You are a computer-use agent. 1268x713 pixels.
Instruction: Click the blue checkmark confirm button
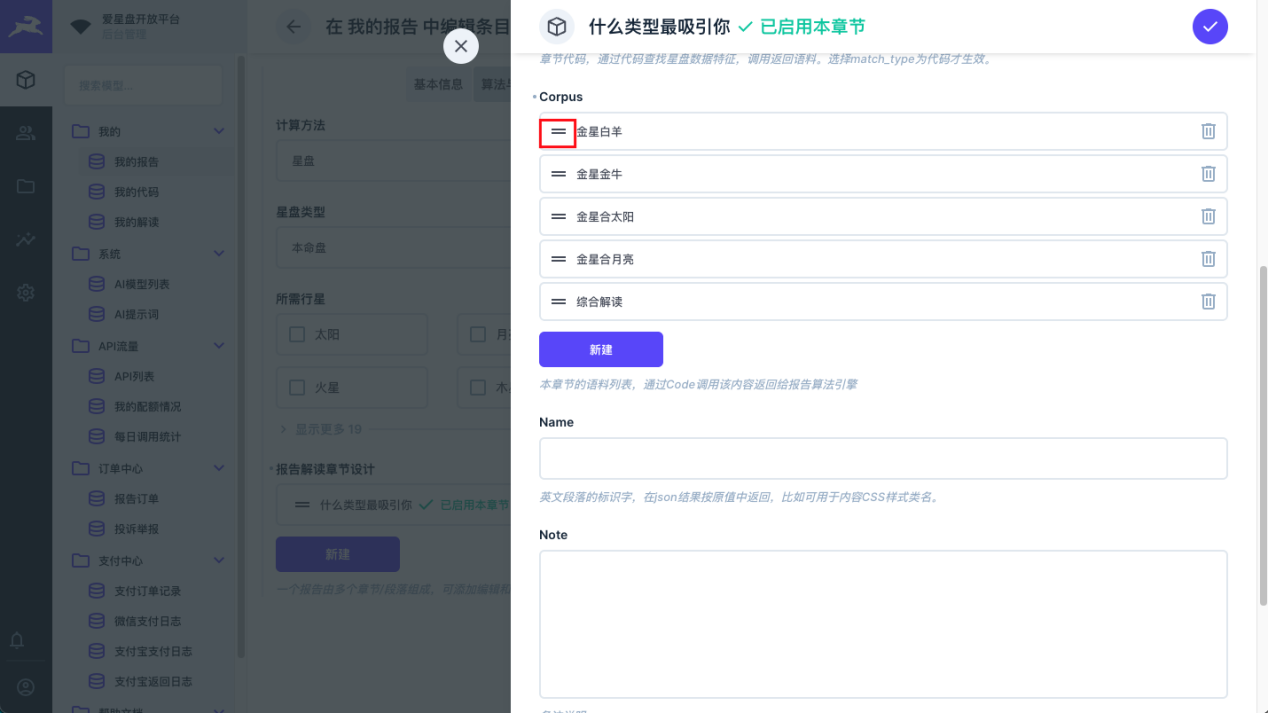[1210, 27]
